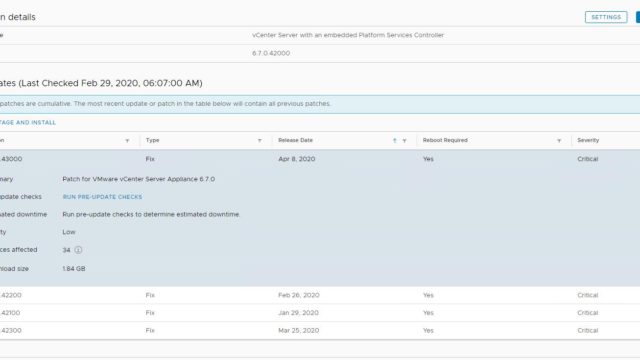640x360 pixels.
Task: Filter the Reboot Required column
Action: (559, 140)
